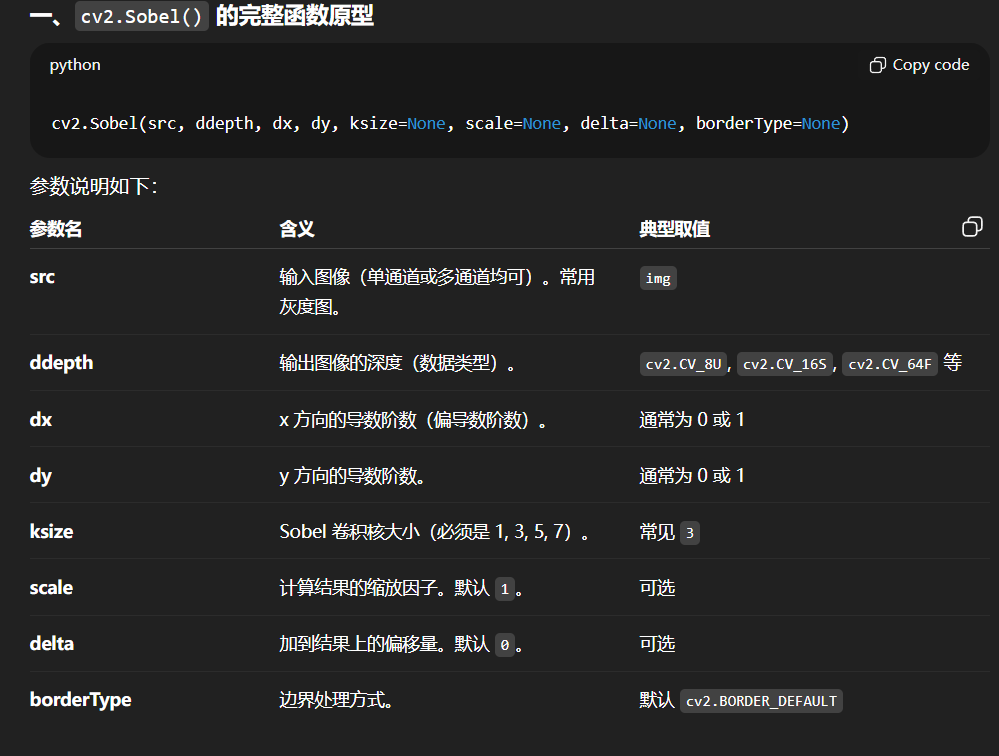The height and width of the screenshot is (756, 999).
Task: Click the copy table icon beside 典型取值
Action: (x=971, y=227)
